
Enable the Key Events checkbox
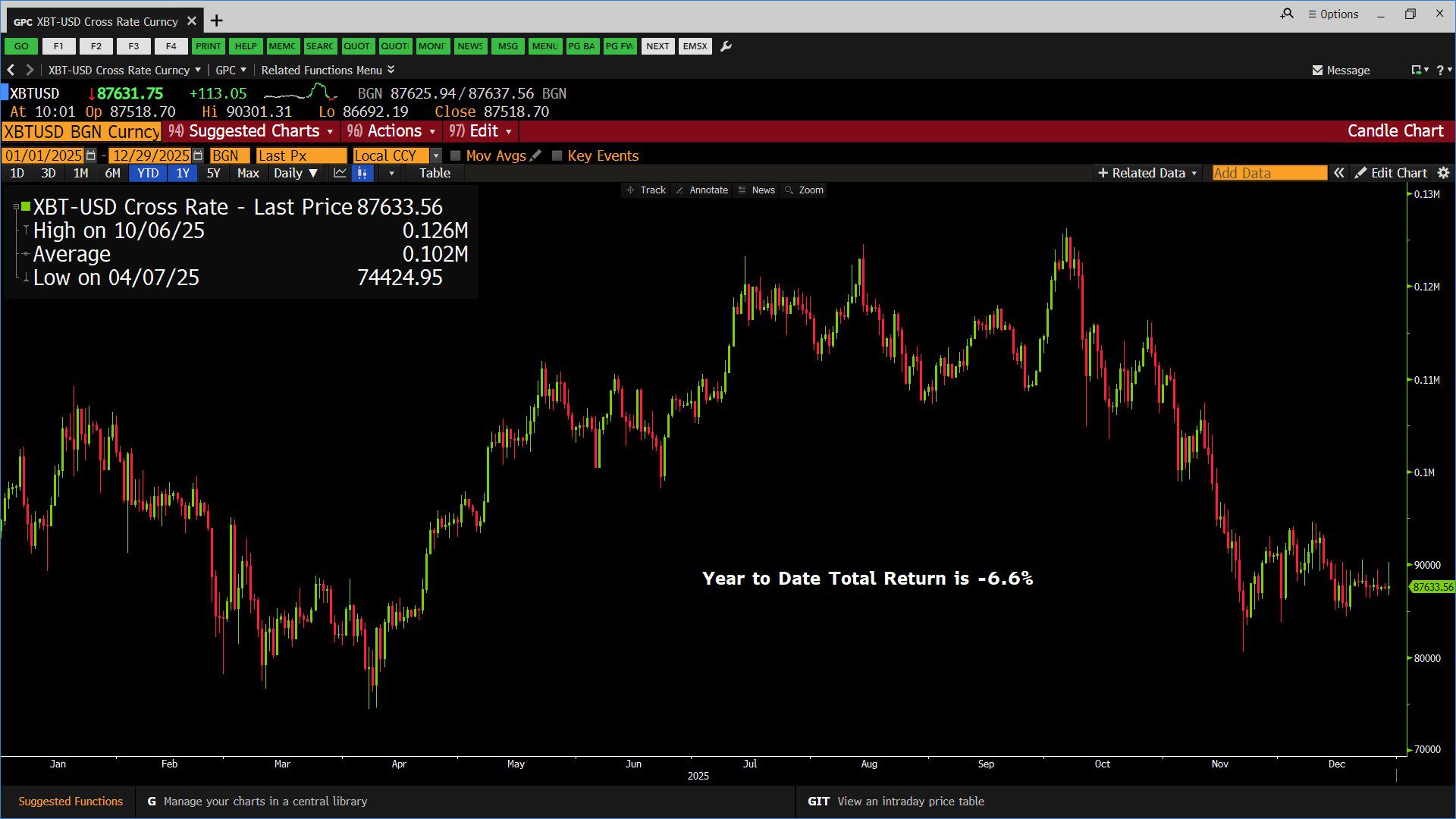point(557,155)
